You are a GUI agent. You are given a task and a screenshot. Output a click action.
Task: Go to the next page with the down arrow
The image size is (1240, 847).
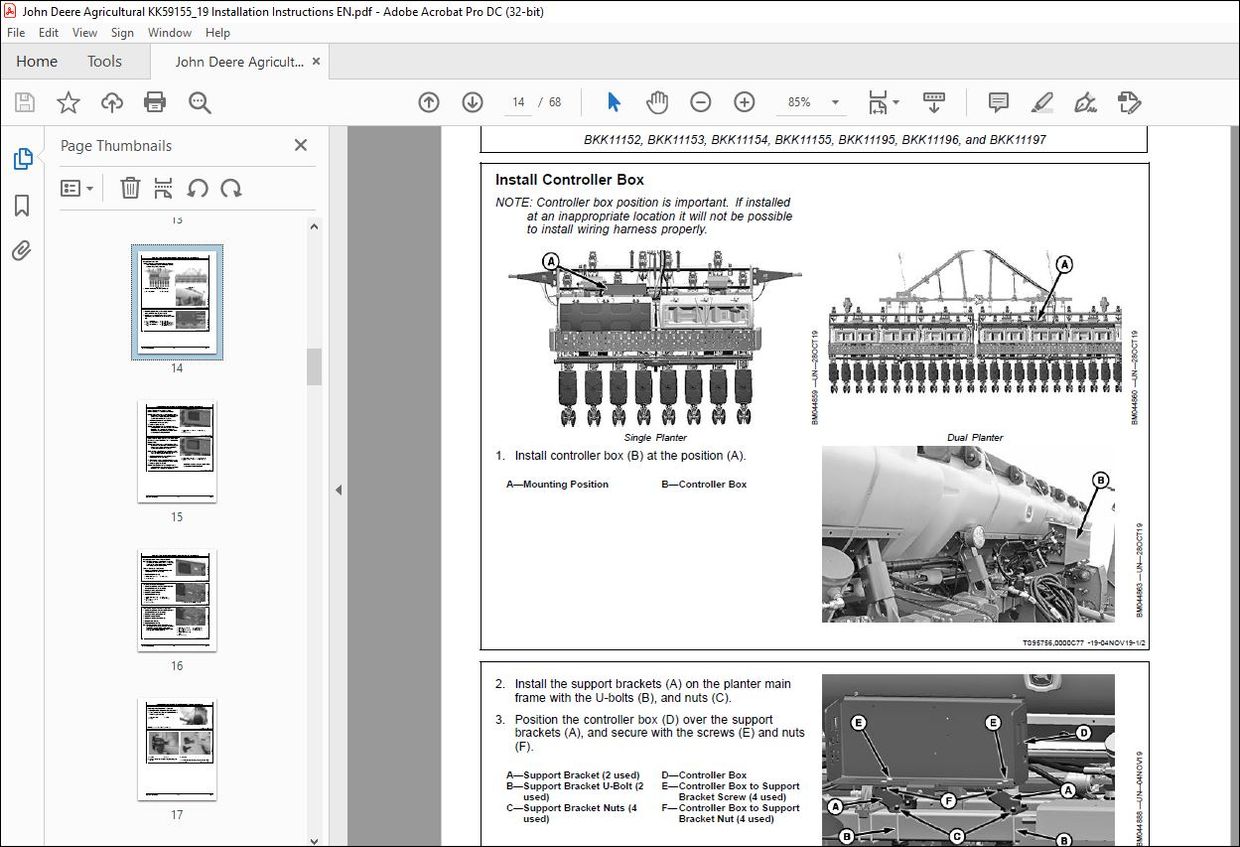pyautogui.click(x=471, y=101)
